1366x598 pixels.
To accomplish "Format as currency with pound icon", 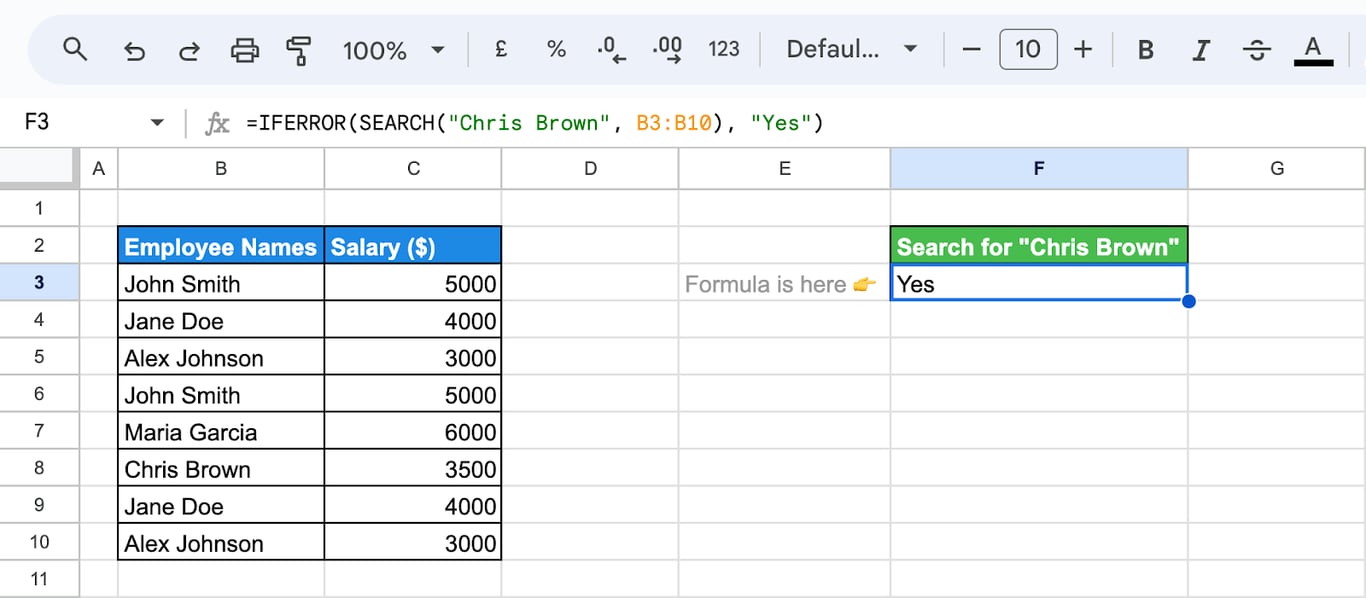I will click(x=501, y=49).
